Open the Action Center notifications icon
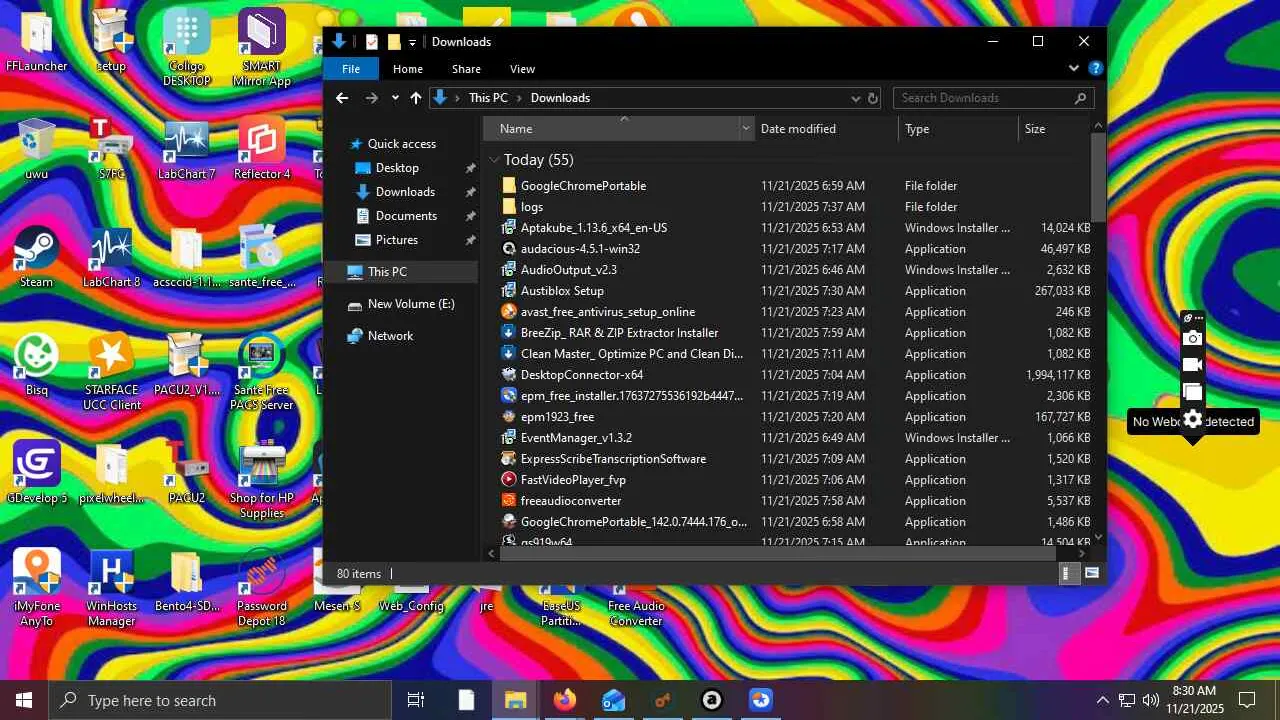This screenshot has height=720, width=1280. [x=1247, y=700]
